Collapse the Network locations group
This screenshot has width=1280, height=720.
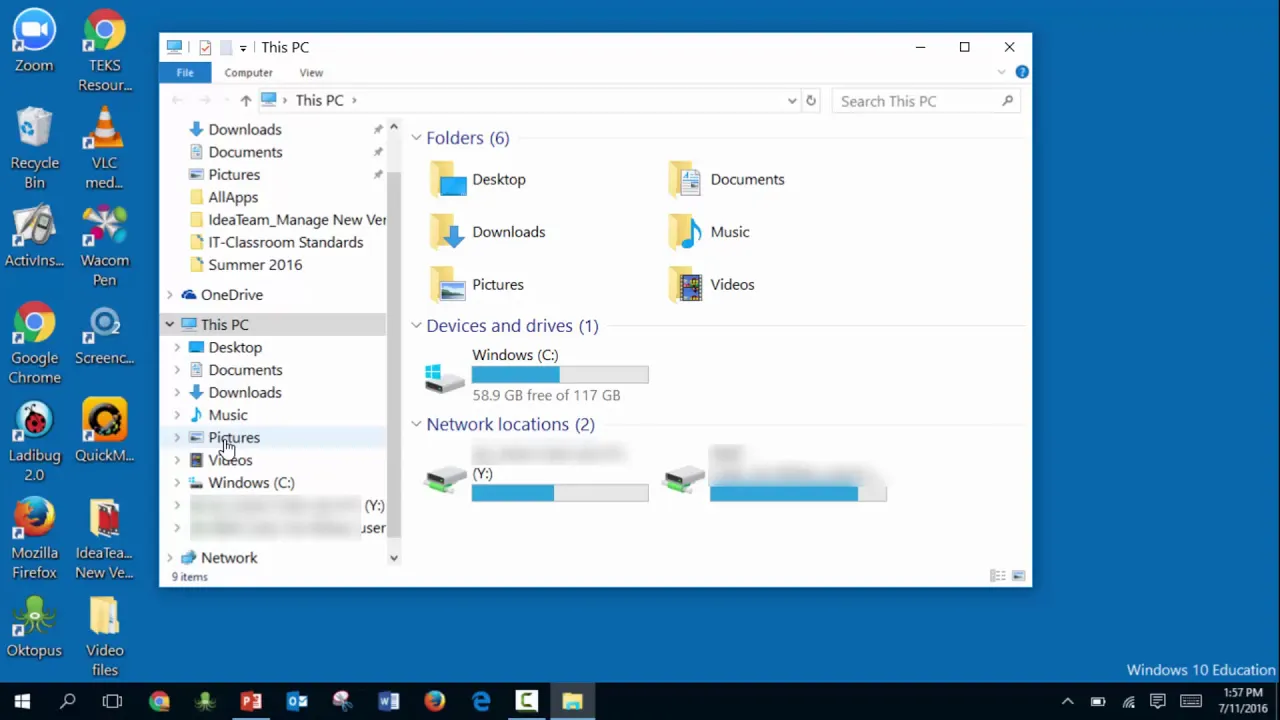pyautogui.click(x=416, y=424)
